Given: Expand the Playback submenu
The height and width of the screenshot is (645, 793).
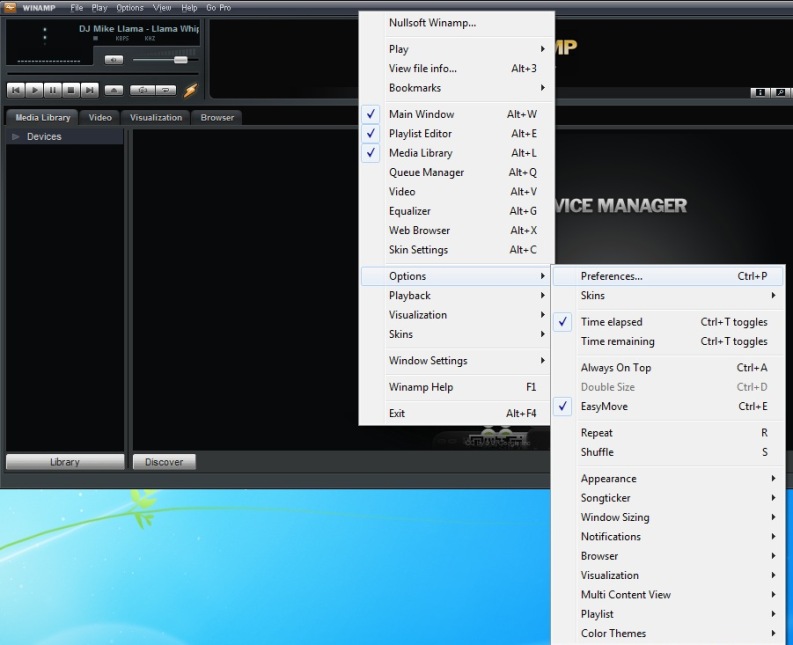Looking at the screenshot, I should (456, 295).
